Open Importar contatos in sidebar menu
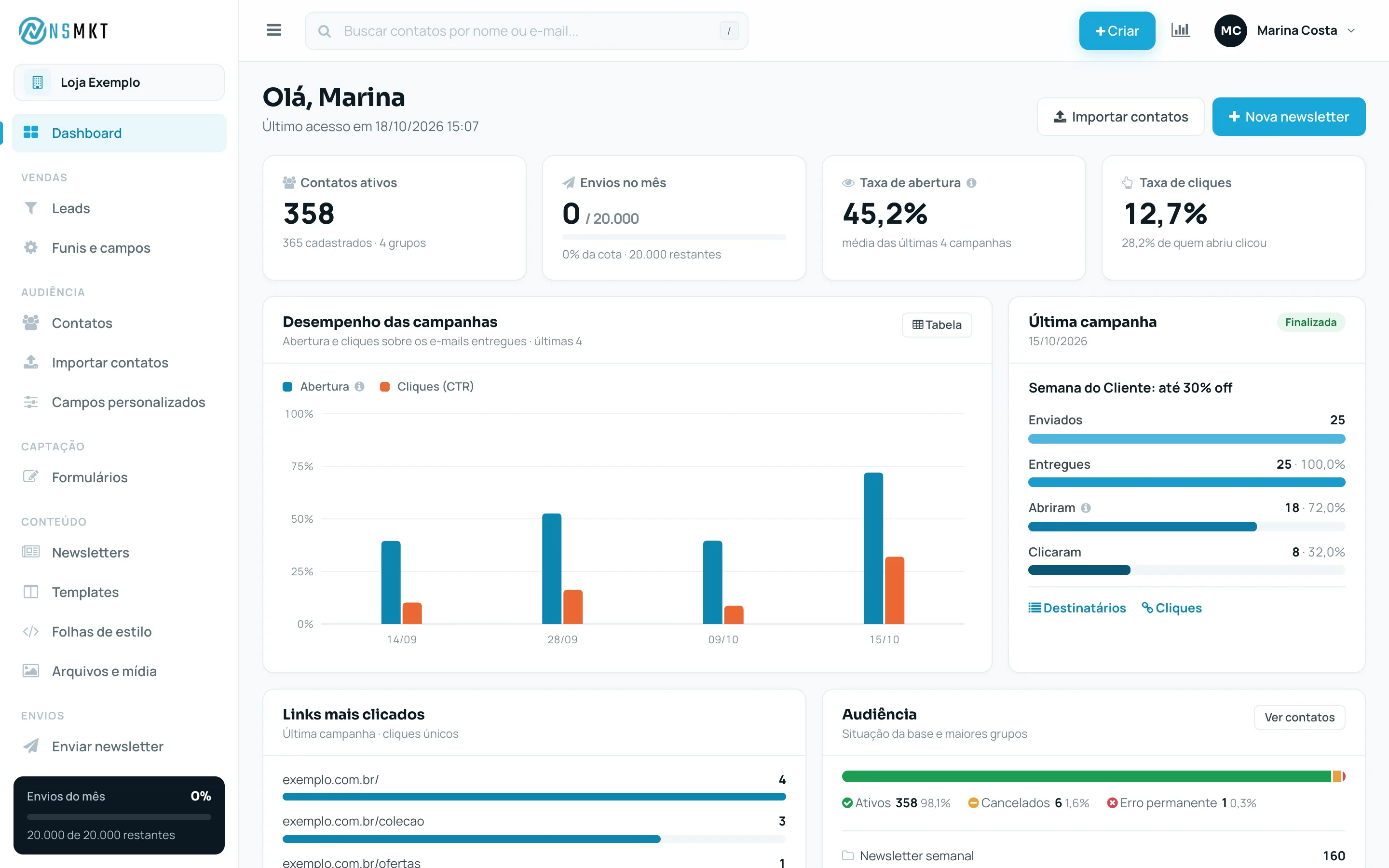The width and height of the screenshot is (1389, 868). (120, 362)
